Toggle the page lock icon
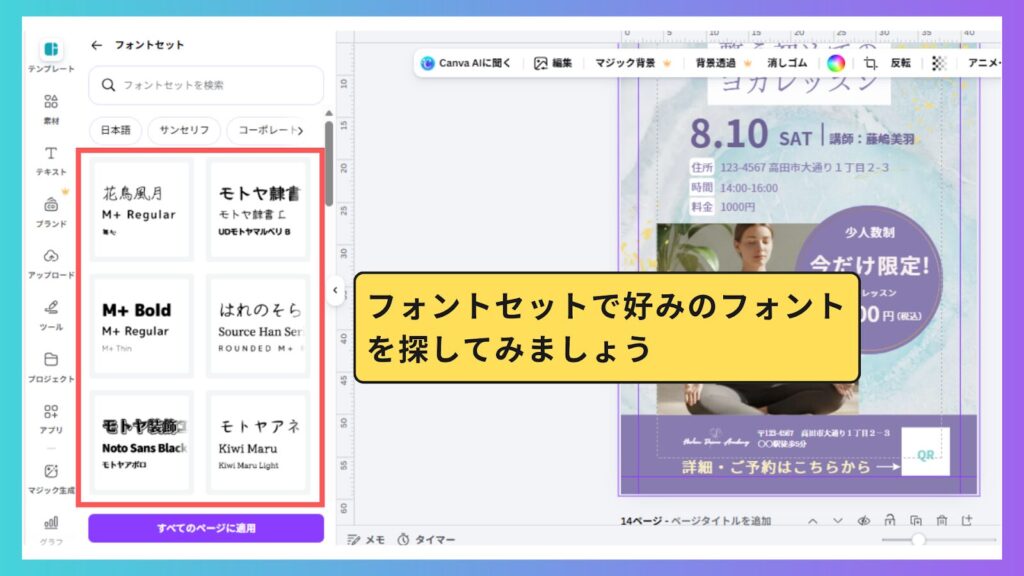 click(890, 521)
